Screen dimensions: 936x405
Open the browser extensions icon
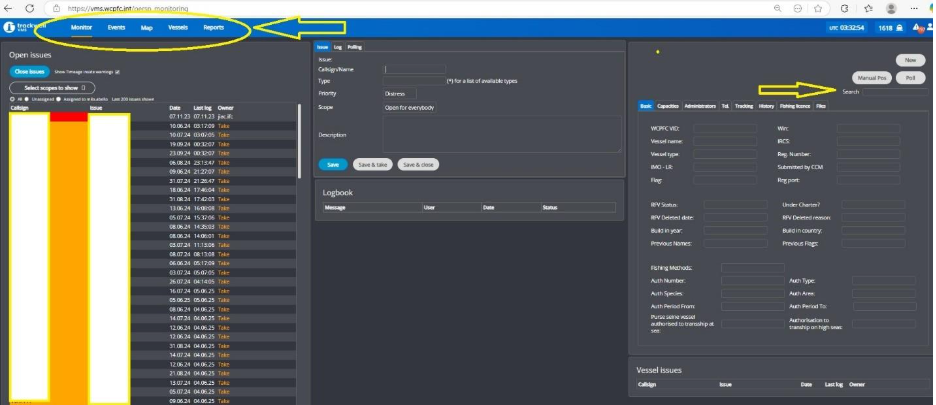click(x=845, y=8)
